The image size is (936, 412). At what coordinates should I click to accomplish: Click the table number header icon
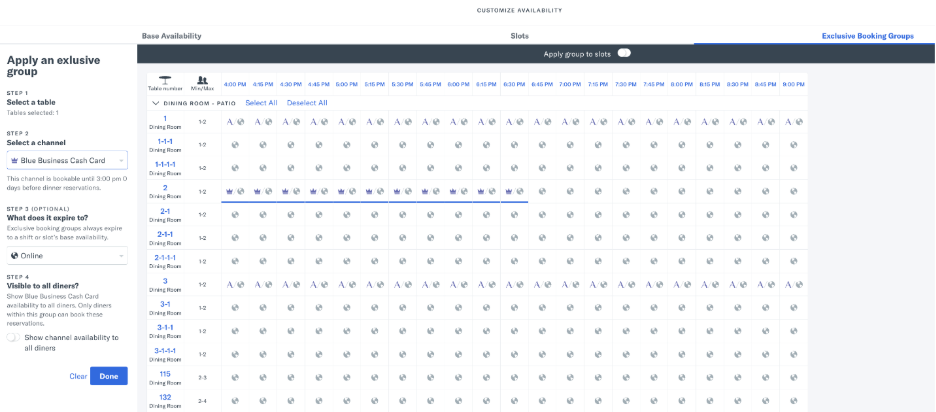pyautogui.click(x=163, y=81)
